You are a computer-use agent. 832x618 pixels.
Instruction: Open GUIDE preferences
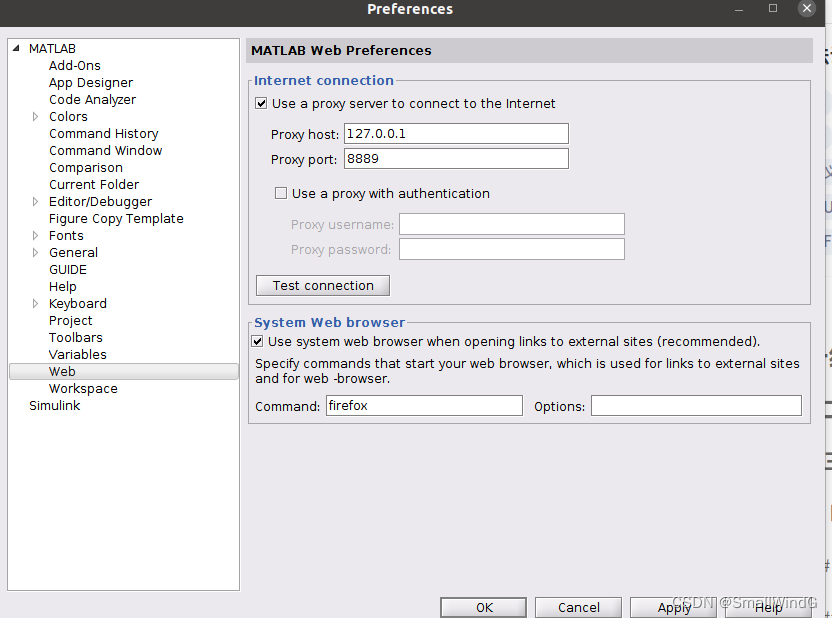point(68,269)
